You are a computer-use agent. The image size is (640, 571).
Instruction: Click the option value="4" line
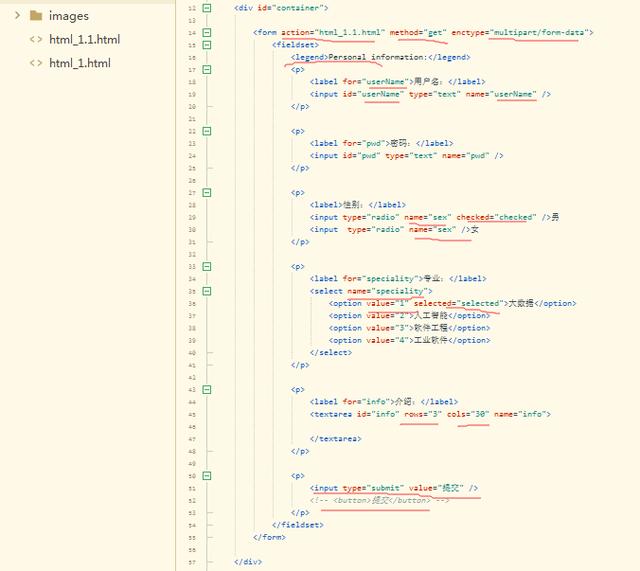tap(409, 340)
